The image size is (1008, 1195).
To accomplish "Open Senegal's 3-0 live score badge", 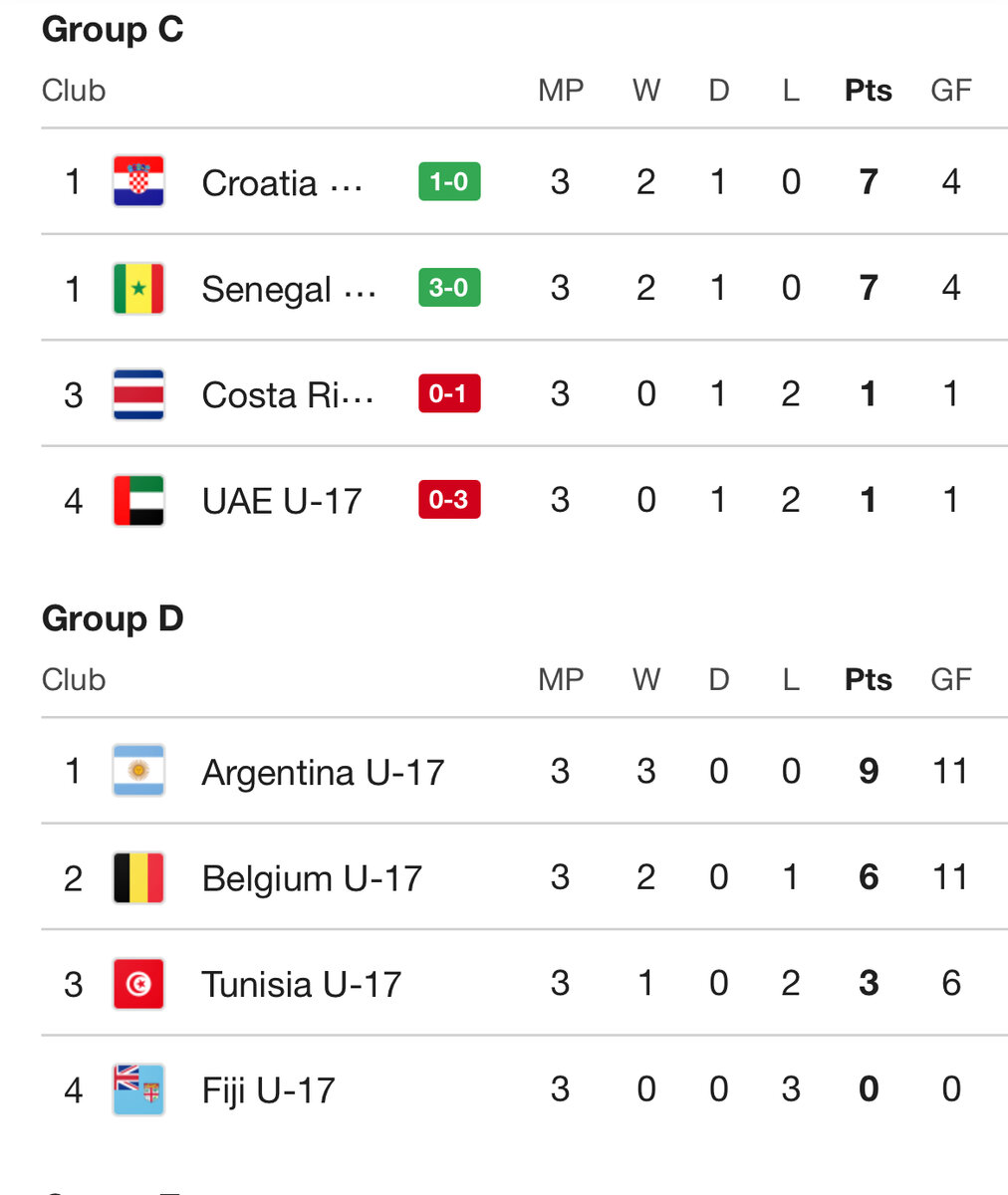I will pyautogui.click(x=449, y=289).
